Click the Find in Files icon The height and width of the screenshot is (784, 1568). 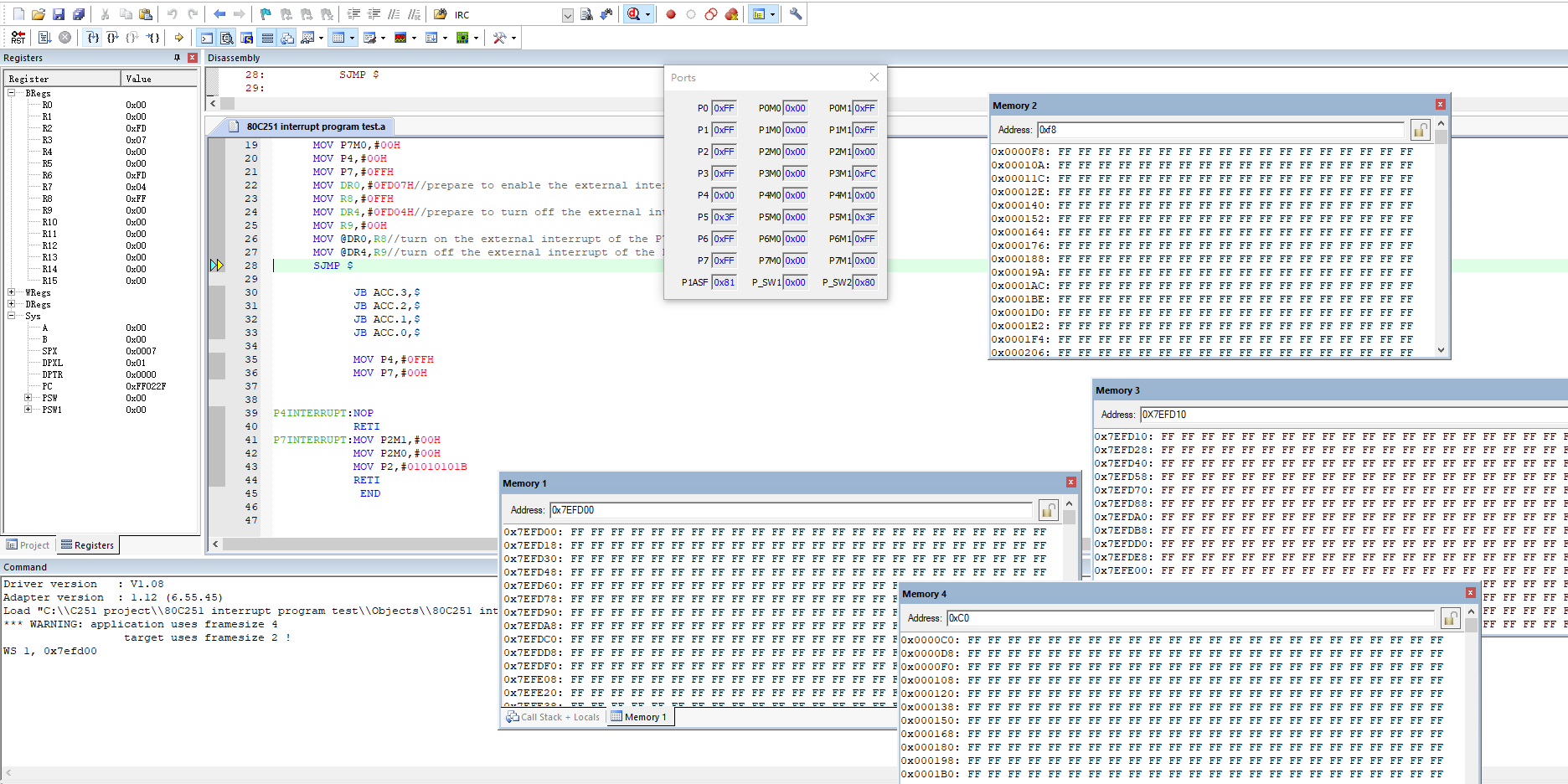pos(441,14)
